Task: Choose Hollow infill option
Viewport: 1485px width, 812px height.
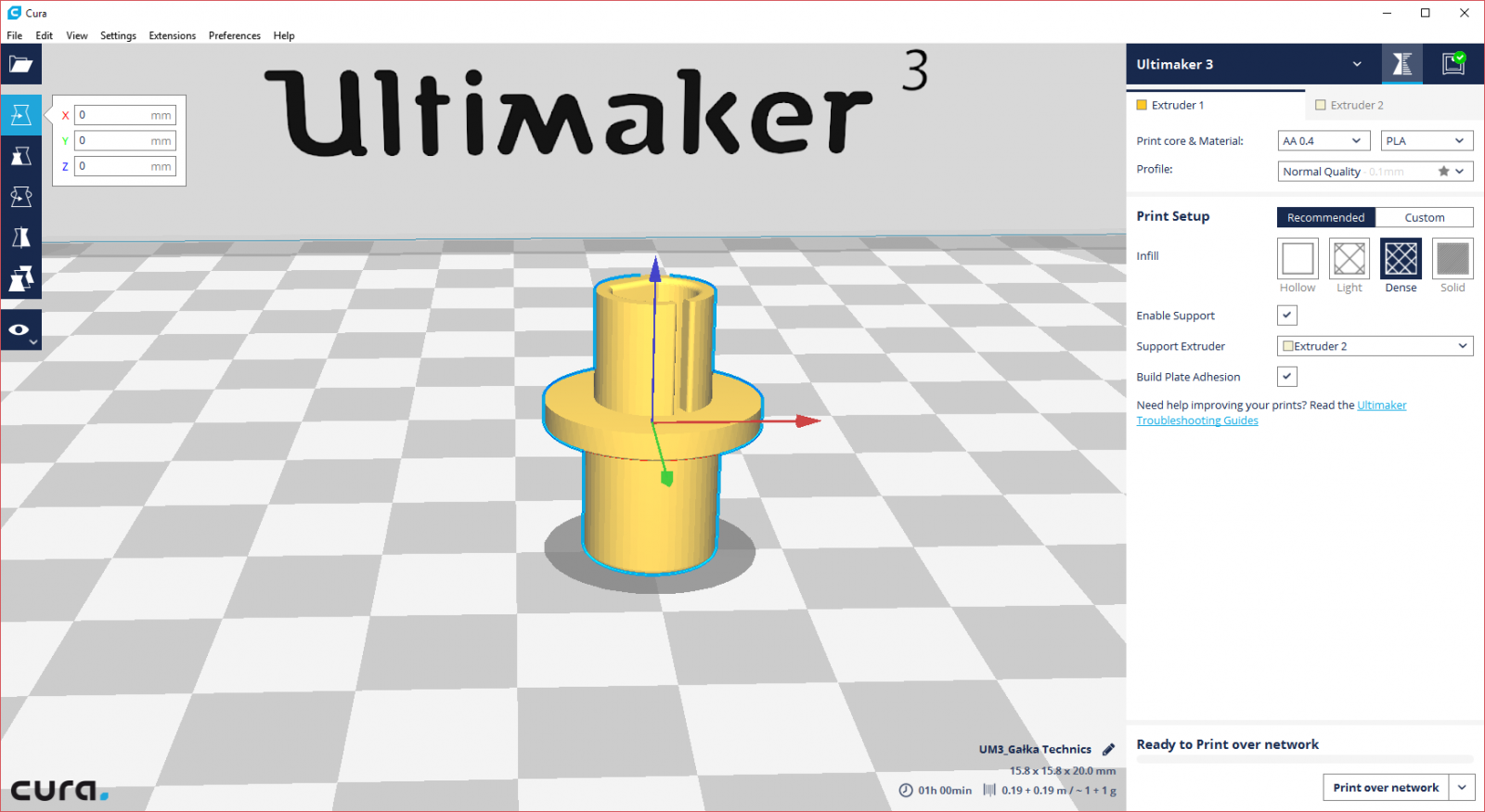Action: [x=1298, y=259]
